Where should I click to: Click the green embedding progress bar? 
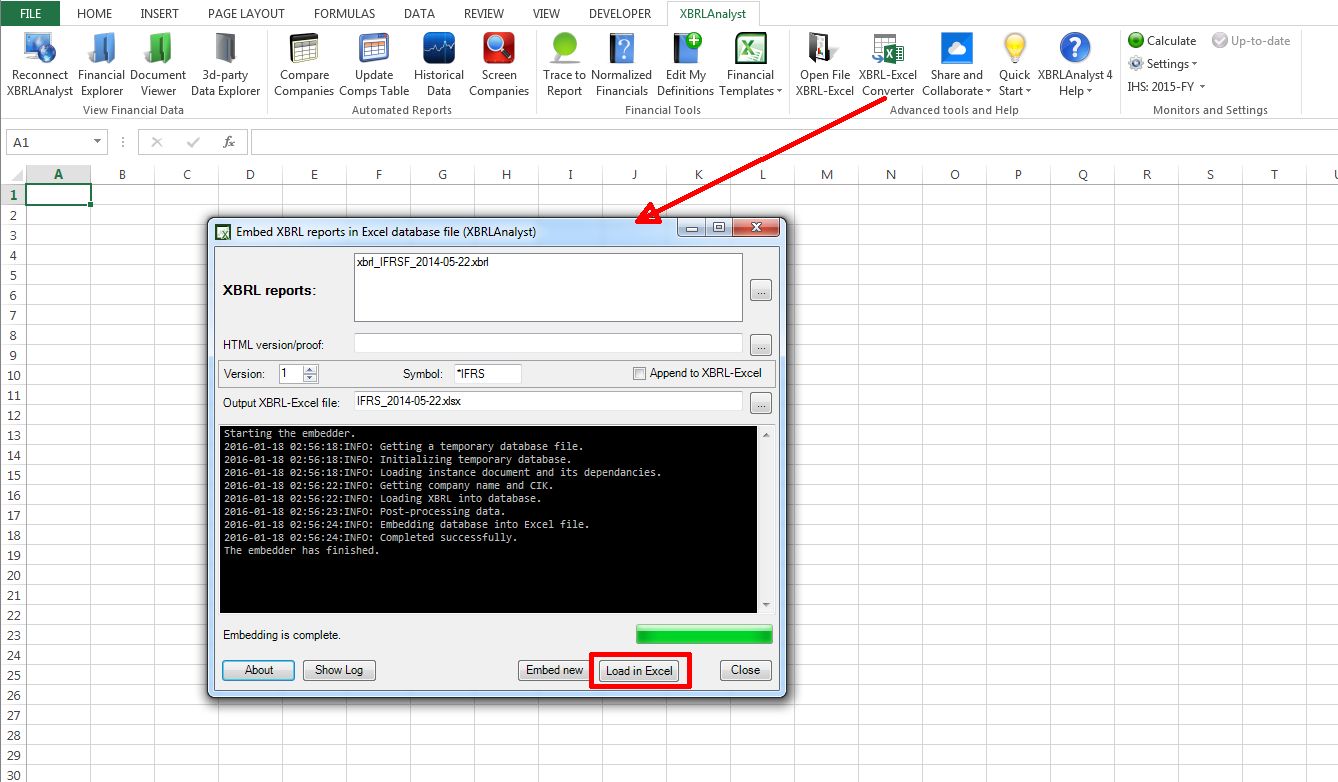pyautogui.click(x=704, y=635)
